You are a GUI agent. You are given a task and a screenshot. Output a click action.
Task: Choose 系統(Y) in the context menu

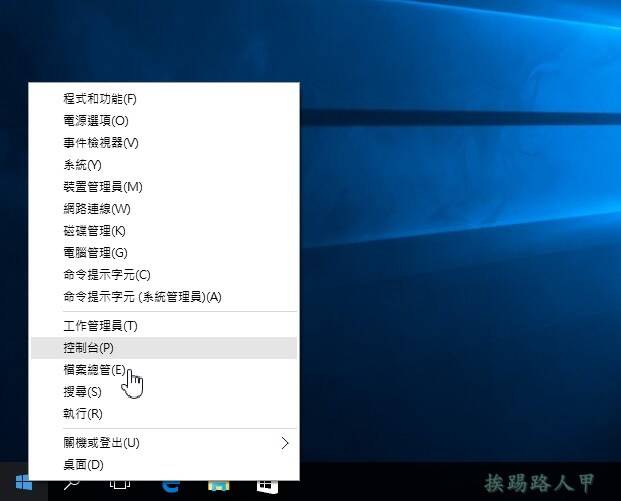tap(164, 165)
